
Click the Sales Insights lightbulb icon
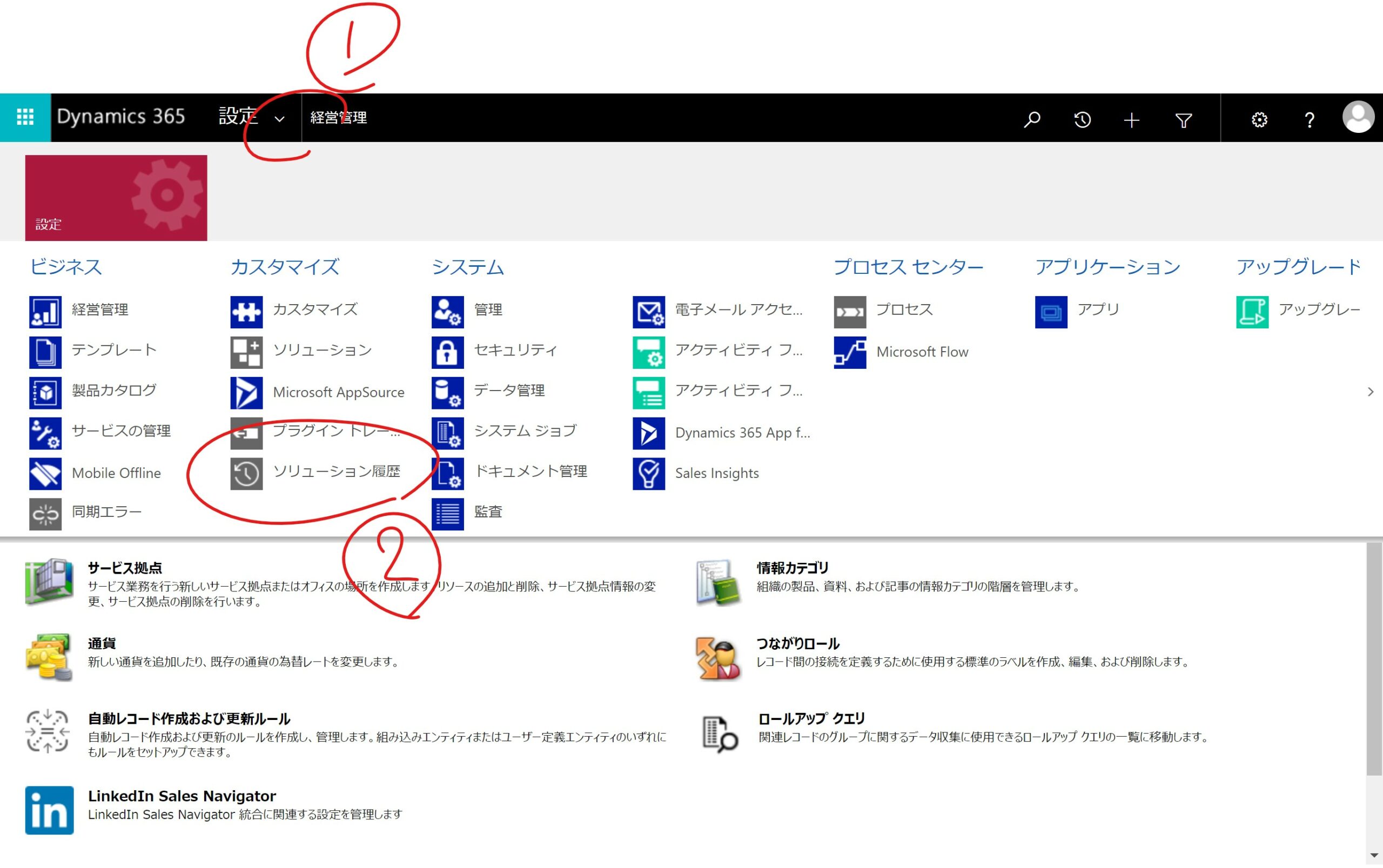coord(649,473)
